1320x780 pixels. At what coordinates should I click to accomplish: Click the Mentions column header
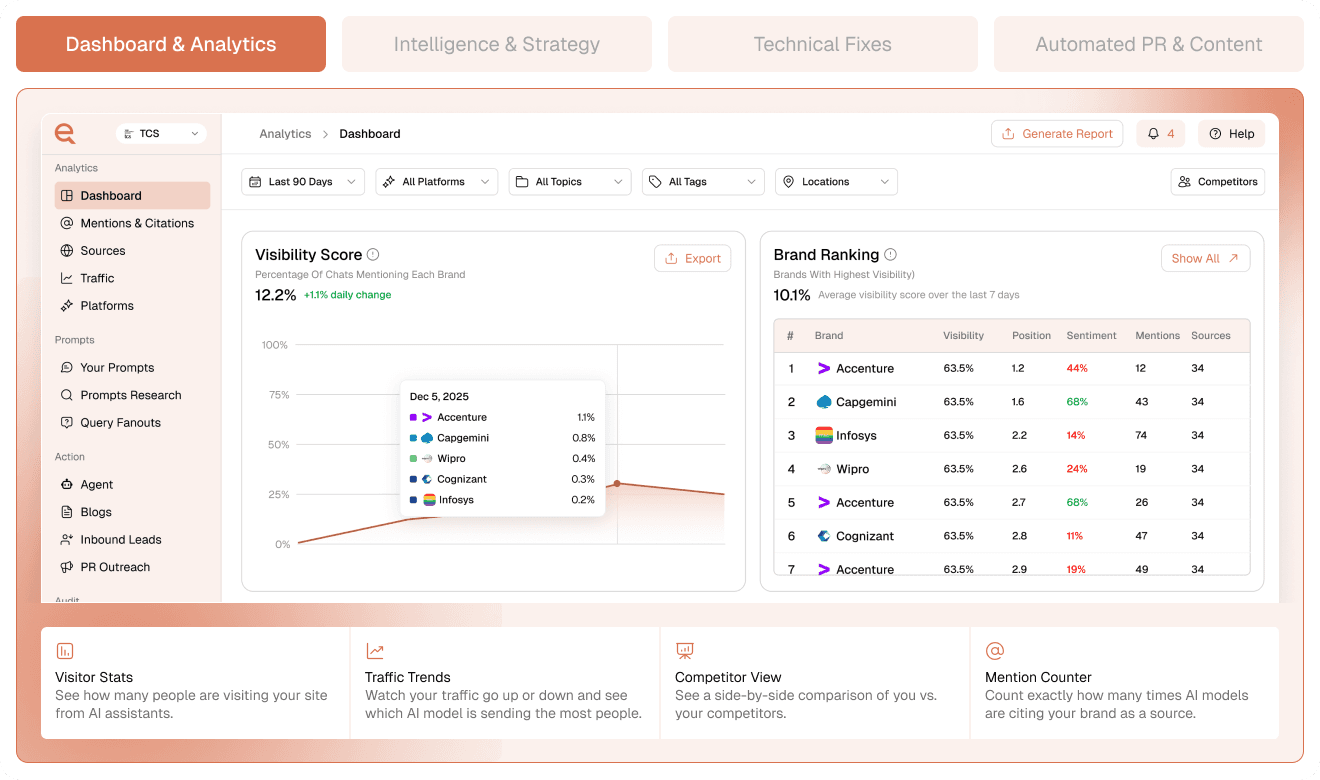1158,336
